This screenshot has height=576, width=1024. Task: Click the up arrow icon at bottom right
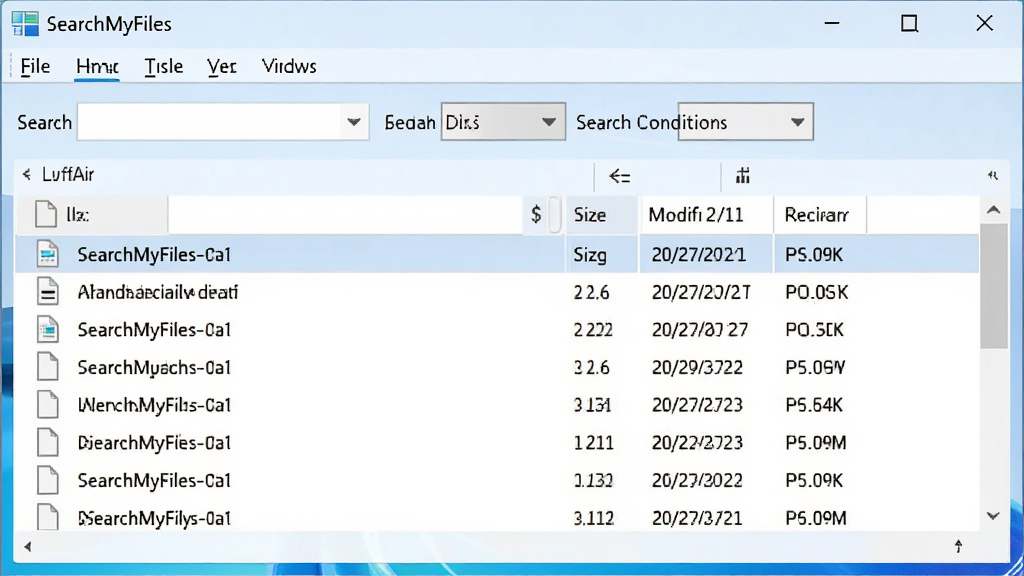coord(958,546)
